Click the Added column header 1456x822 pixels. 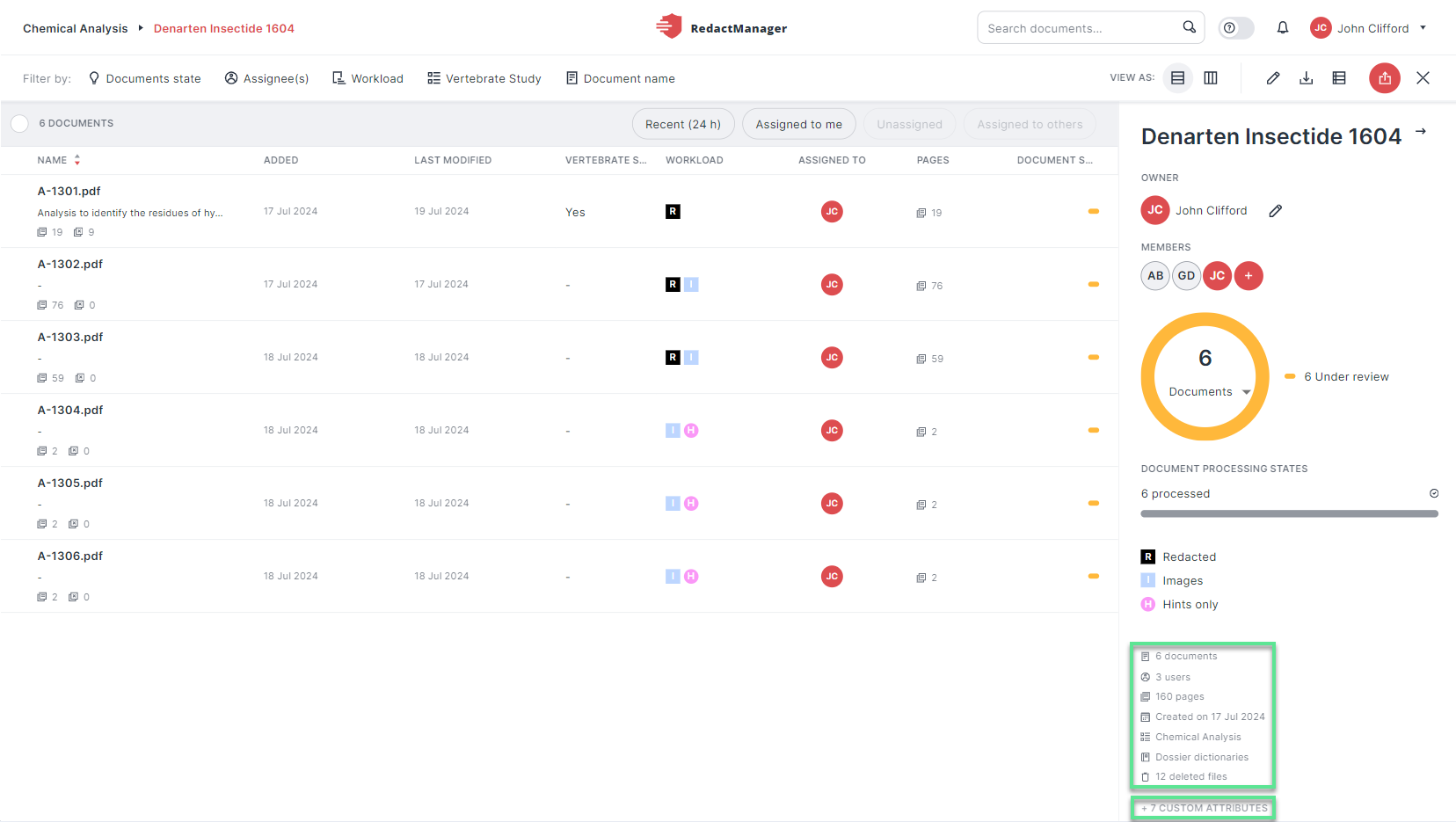[x=281, y=160]
